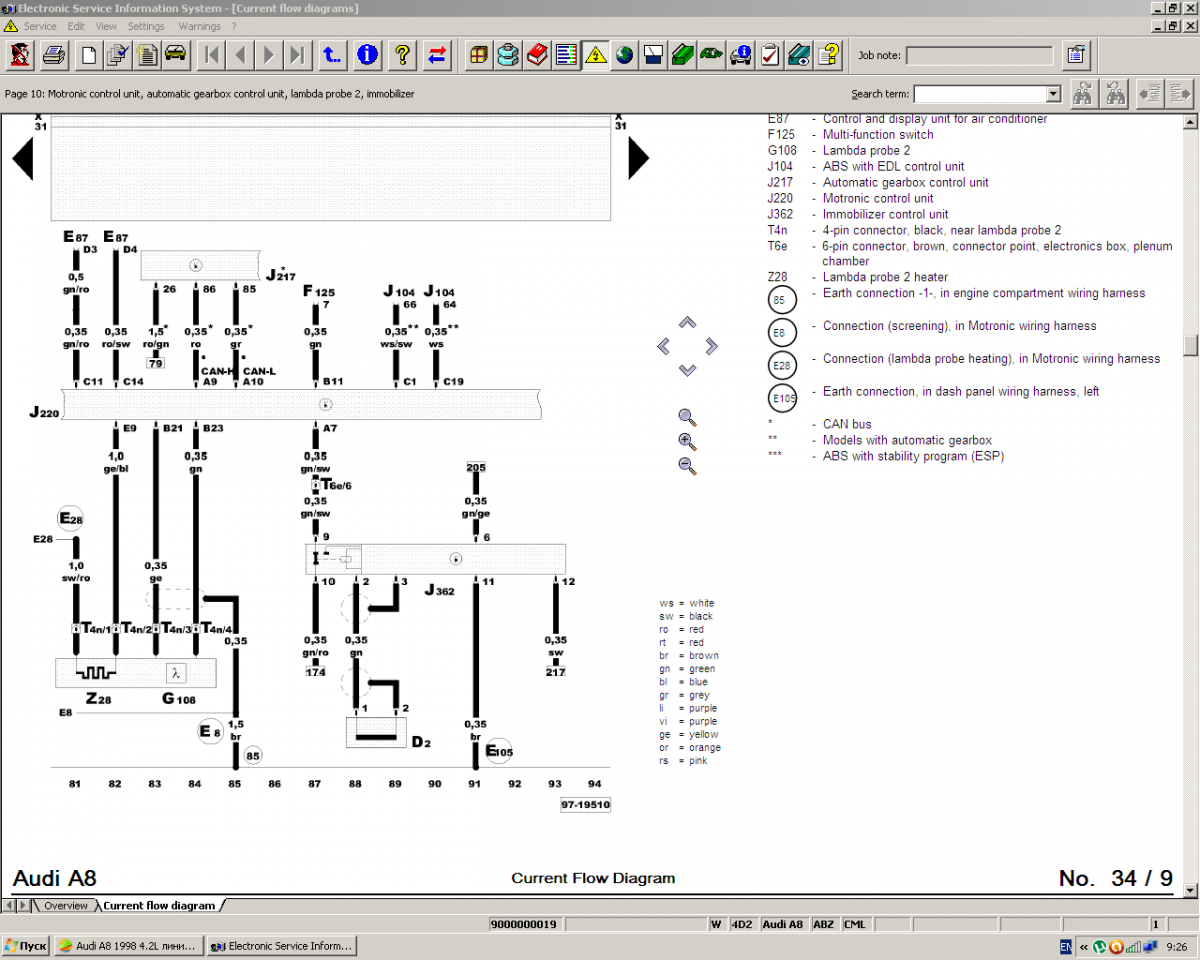Click the legend text 'Immobilizer control unit'

click(x=885, y=214)
